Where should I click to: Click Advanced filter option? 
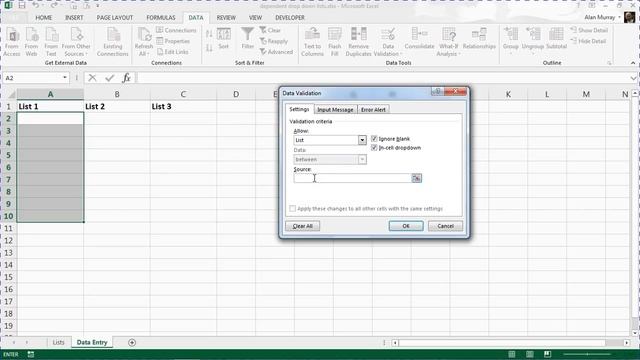pyautogui.click(x=276, y=52)
